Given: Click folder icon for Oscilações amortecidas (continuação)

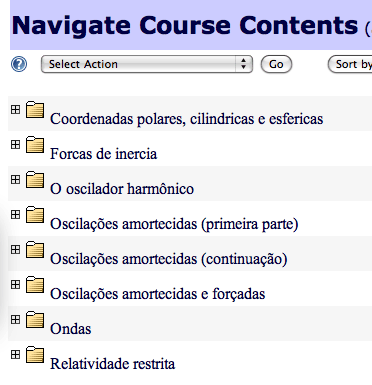Looking at the screenshot, I should coord(35,250).
